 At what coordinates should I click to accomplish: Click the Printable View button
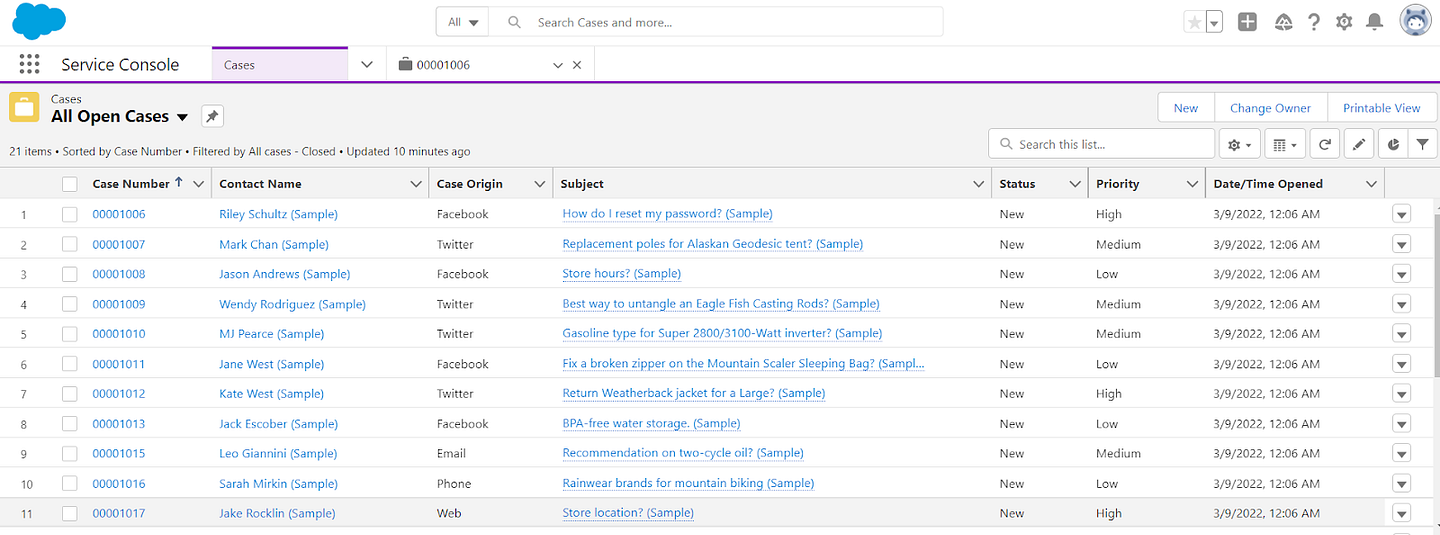pos(1381,108)
